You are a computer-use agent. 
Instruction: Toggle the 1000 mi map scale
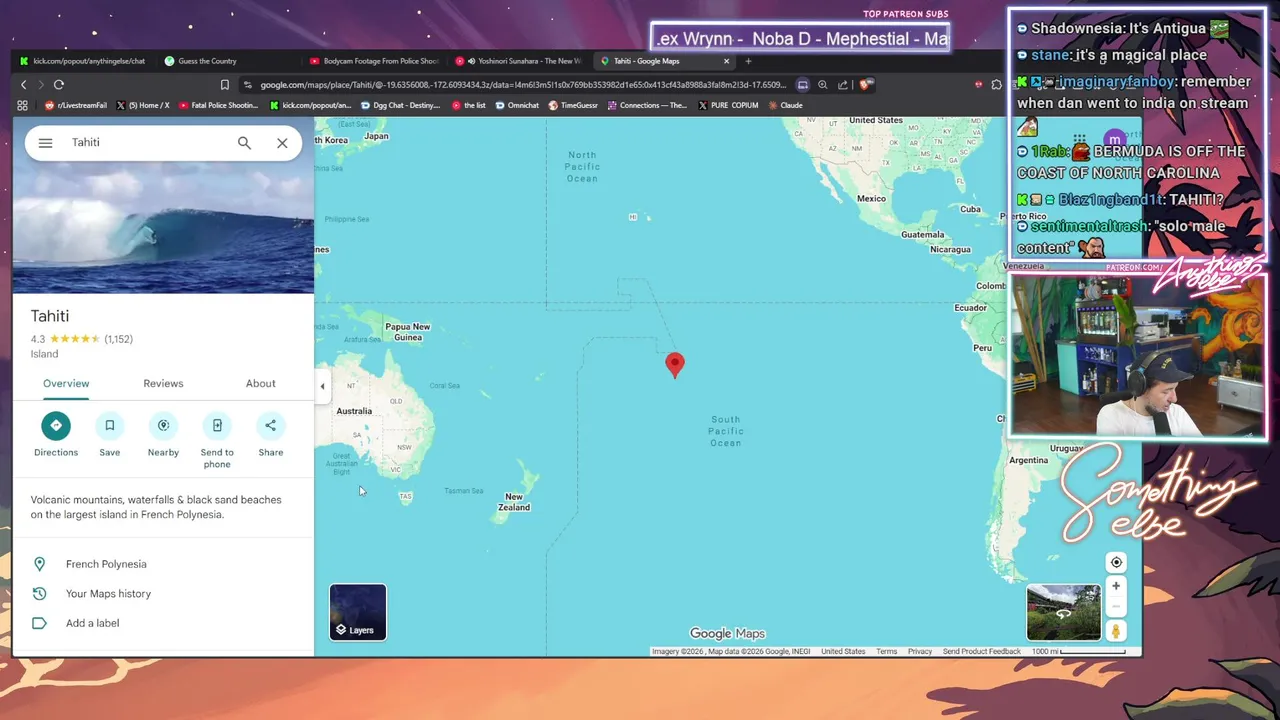[x=1080, y=652]
